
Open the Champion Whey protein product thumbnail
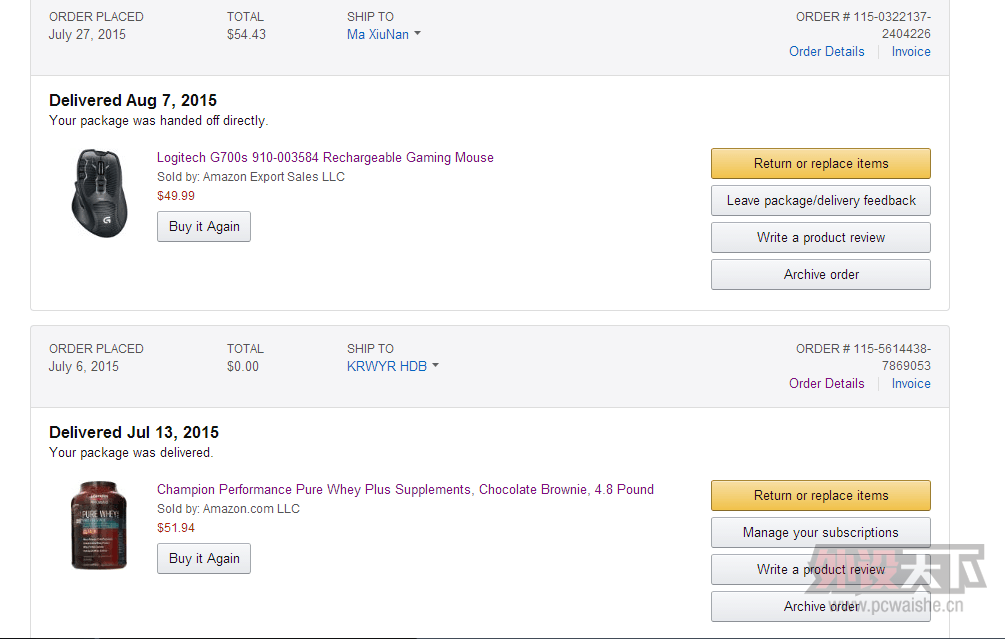point(98,525)
